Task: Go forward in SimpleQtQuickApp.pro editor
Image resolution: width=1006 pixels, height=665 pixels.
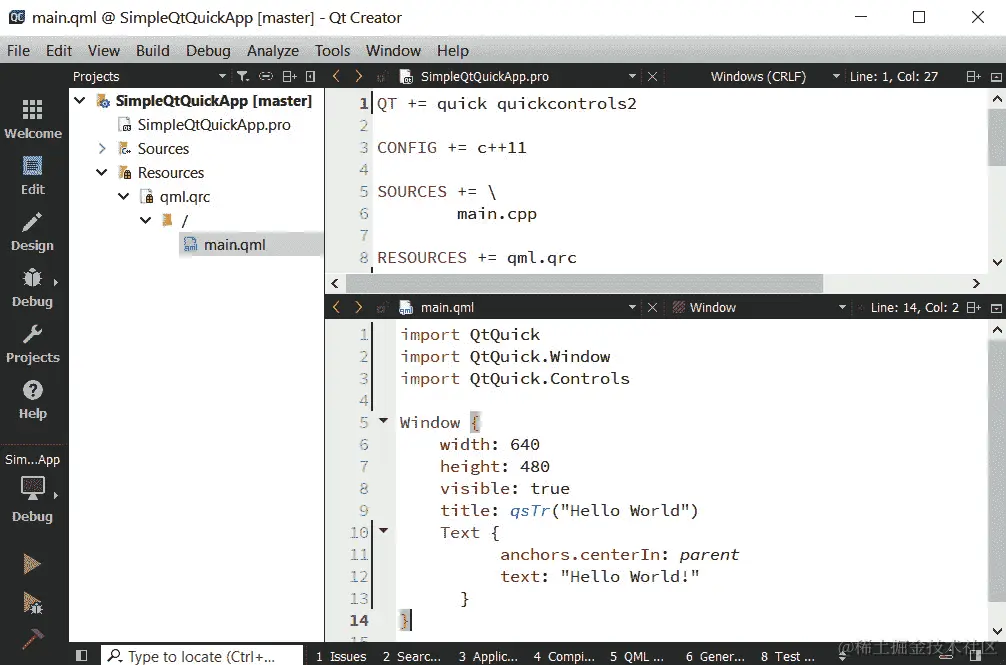Action: click(x=359, y=76)
